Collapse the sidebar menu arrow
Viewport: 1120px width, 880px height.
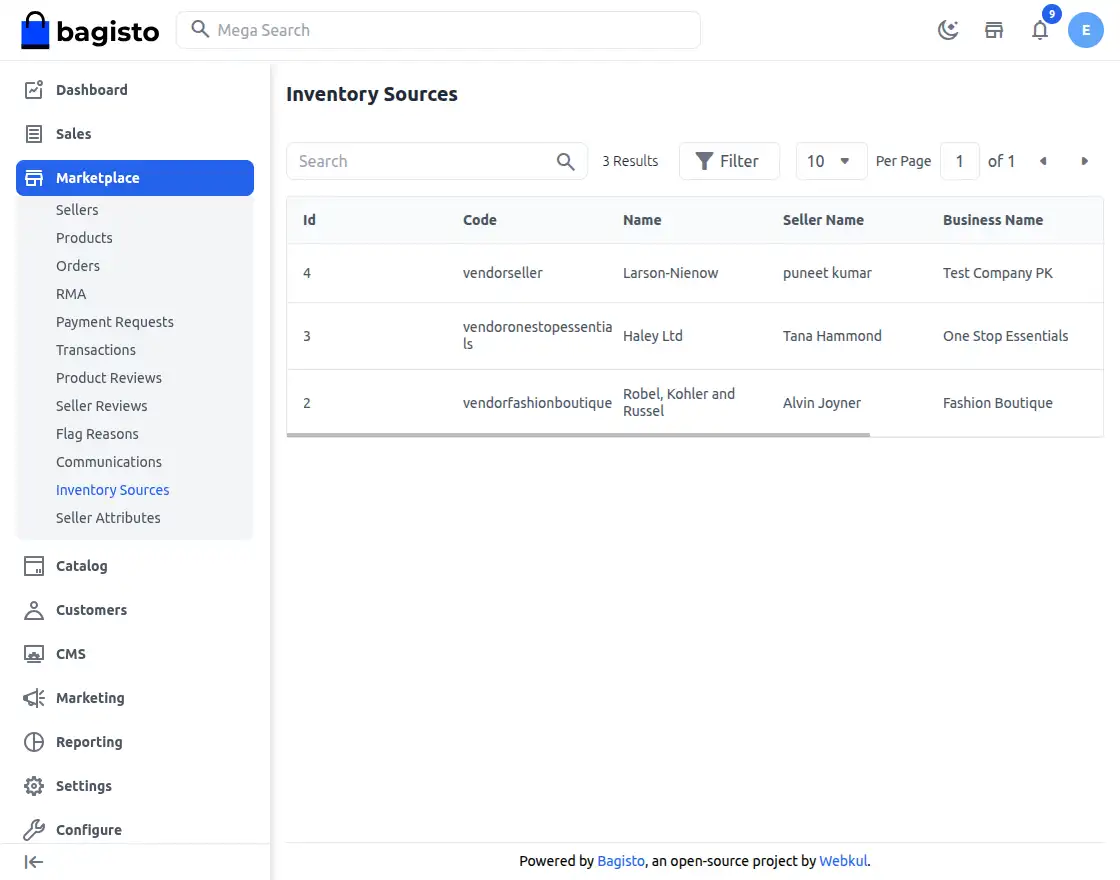click(34, 862)
